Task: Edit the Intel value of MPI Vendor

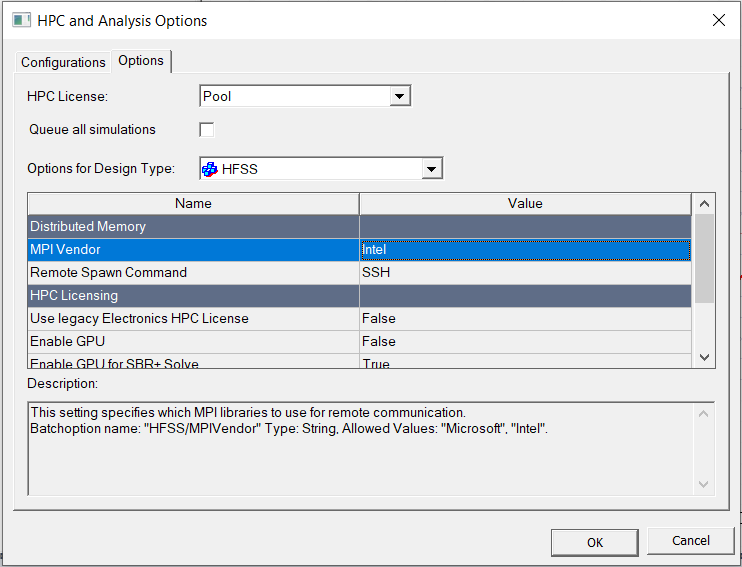Action: click(x=525, y=249)
